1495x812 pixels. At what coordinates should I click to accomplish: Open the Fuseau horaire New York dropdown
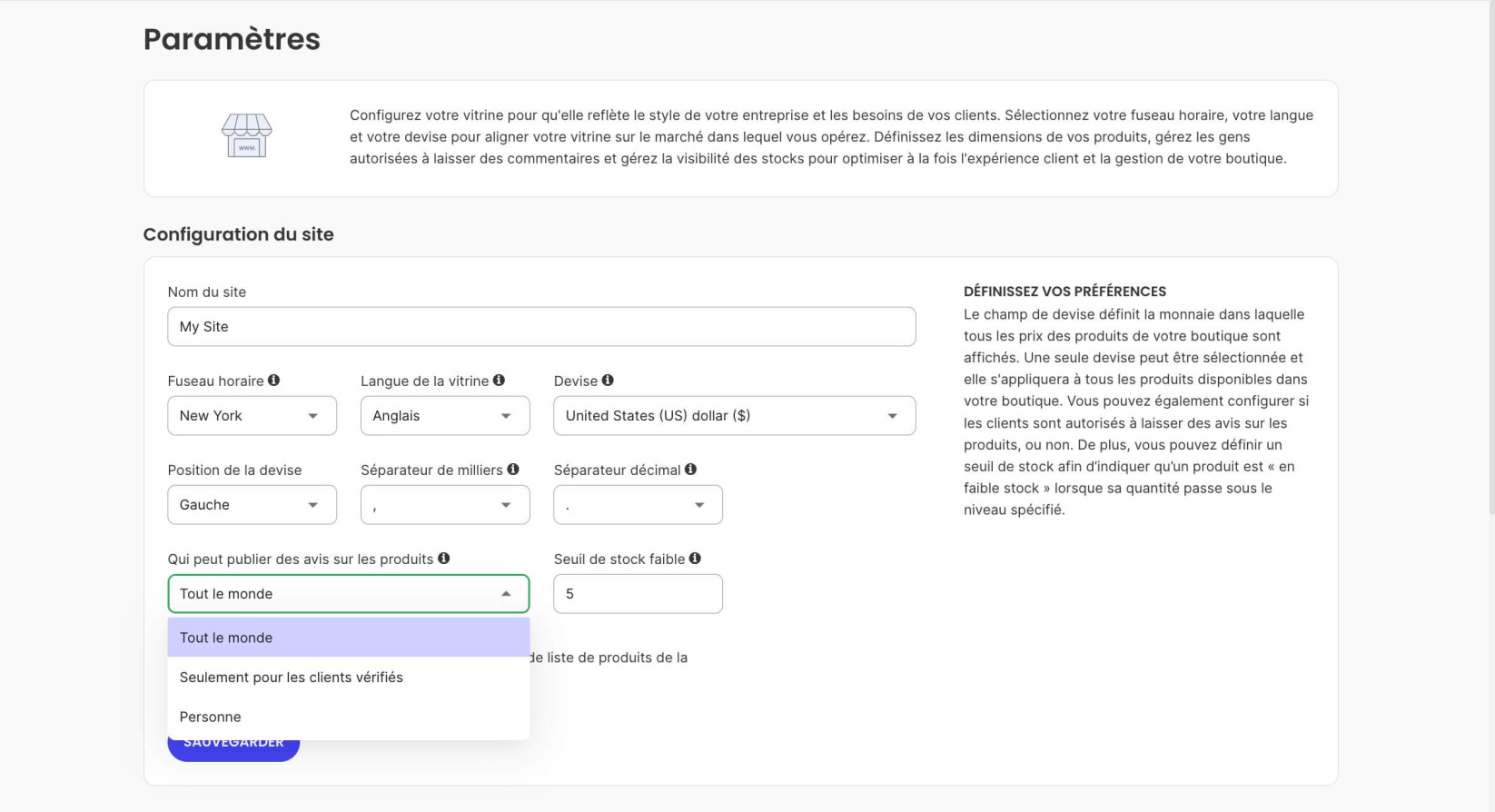252,416
